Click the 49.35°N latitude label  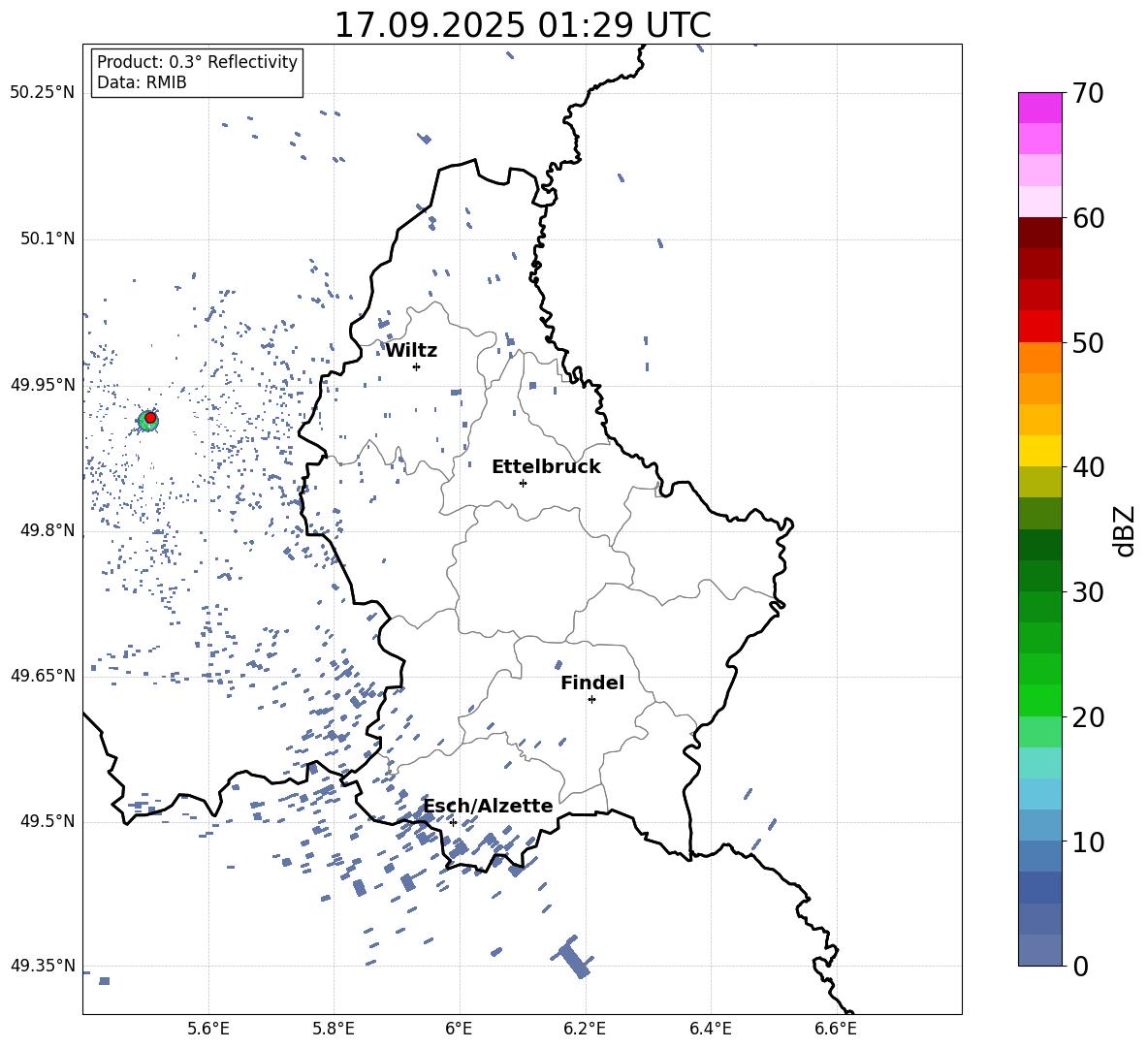click(x=43, y=966)
